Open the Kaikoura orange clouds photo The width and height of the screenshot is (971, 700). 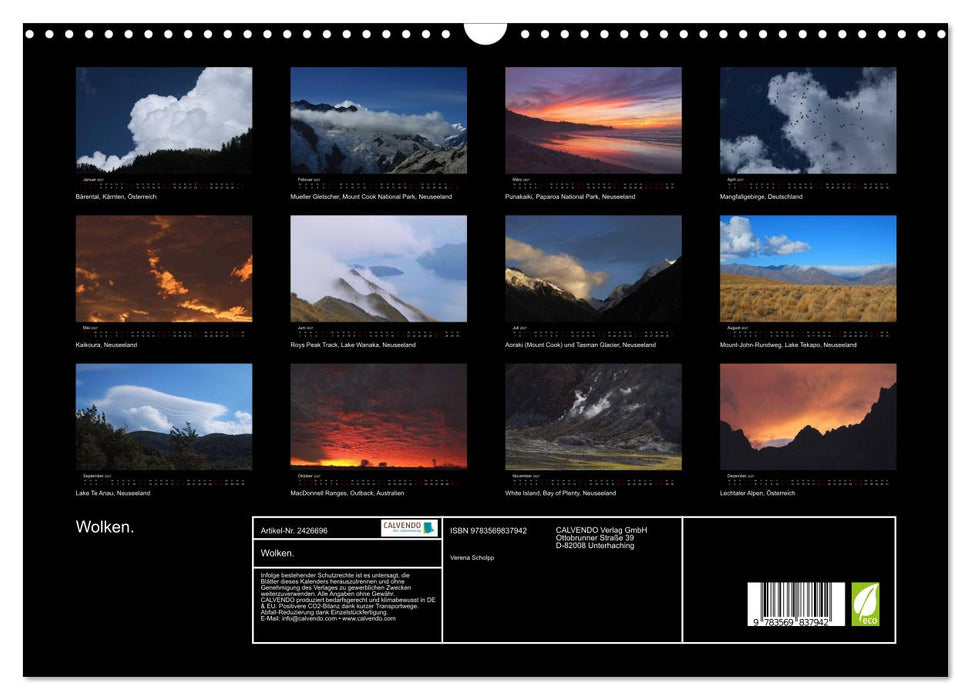point(163,268)
